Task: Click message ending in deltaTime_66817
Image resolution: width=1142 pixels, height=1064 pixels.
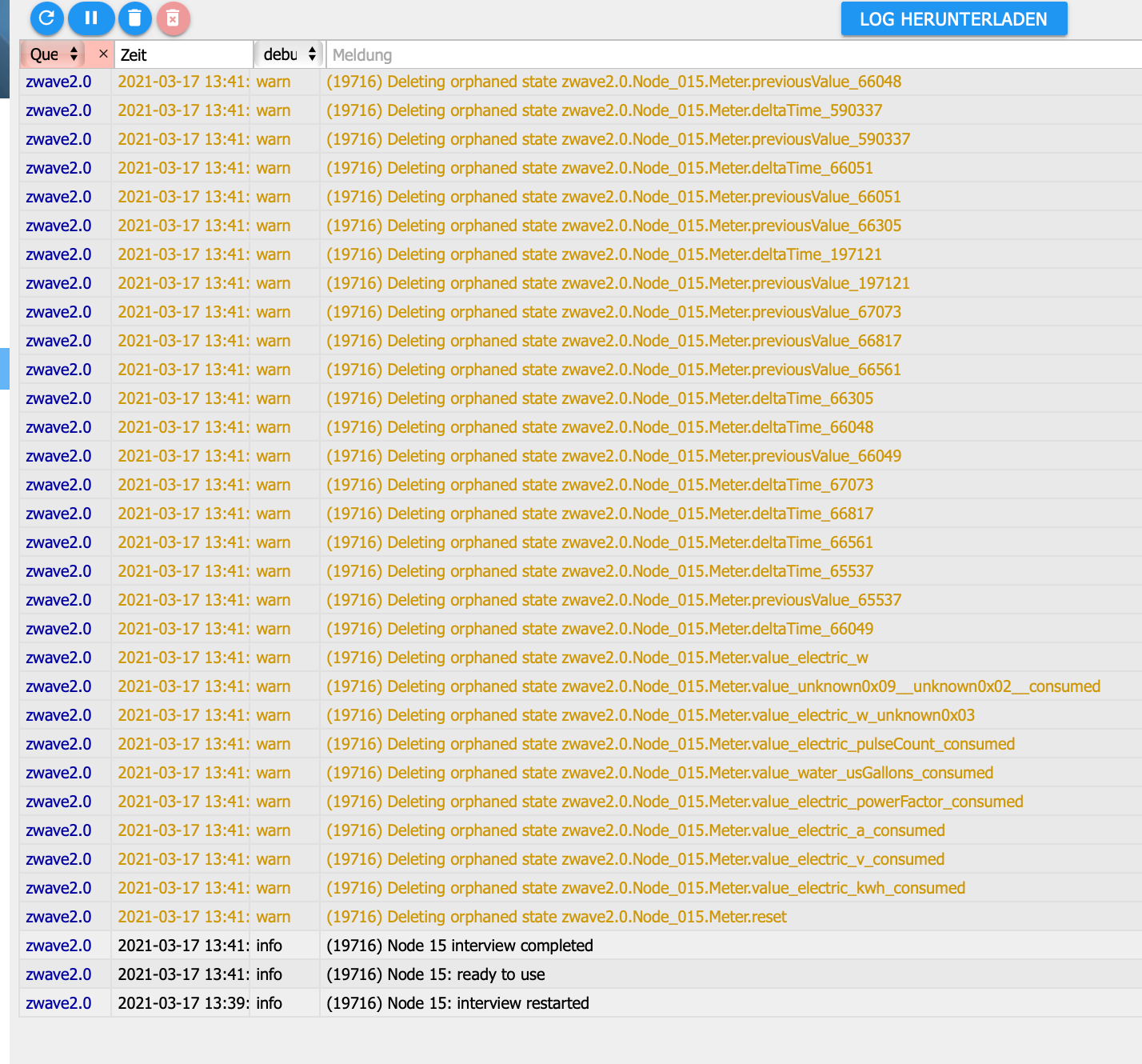Action: [600, 514]
